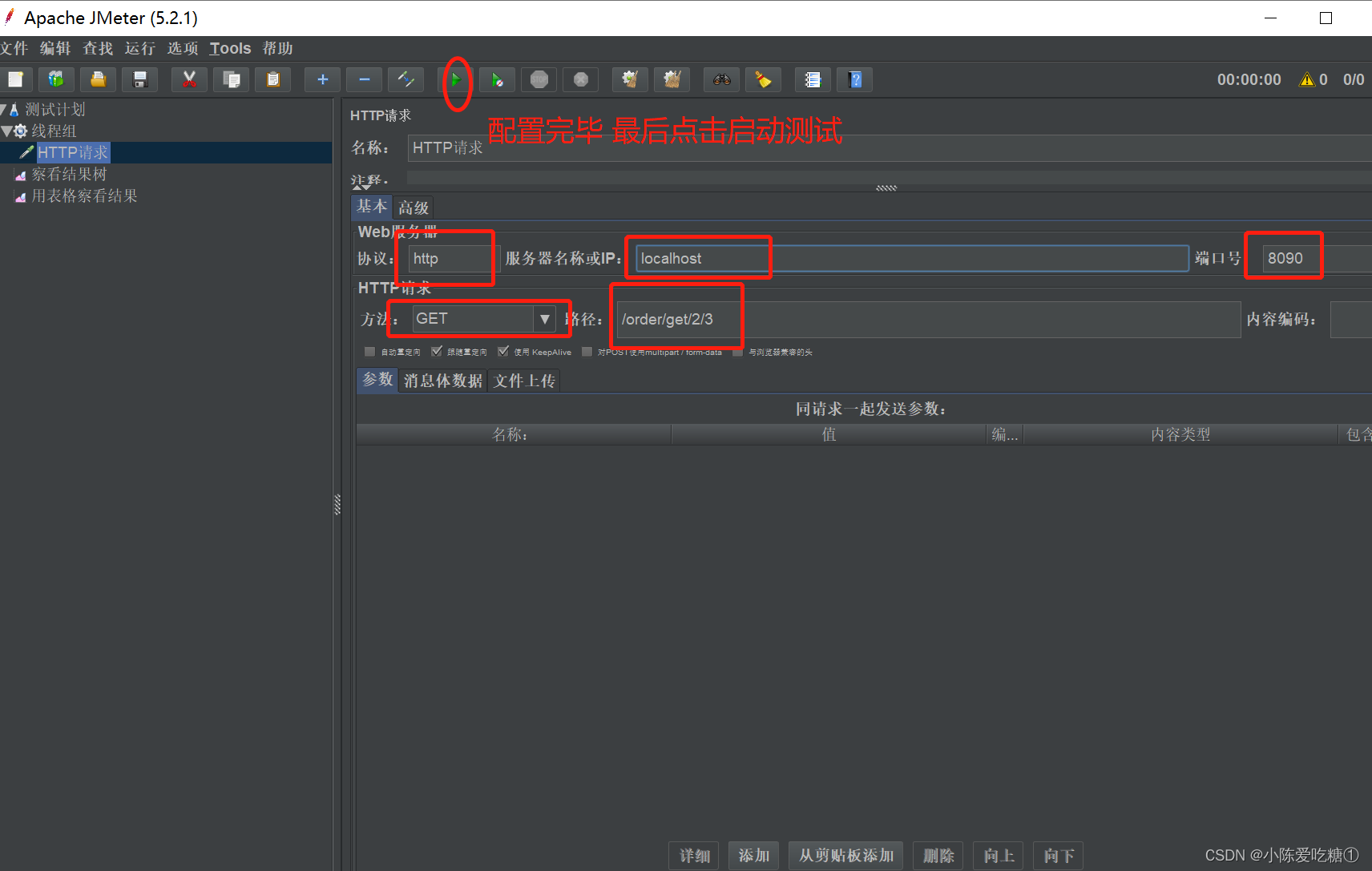Start test without pauses icon
Image resolution: width=1372 pixels, height=871 pixels.
(x=498, y=79)
